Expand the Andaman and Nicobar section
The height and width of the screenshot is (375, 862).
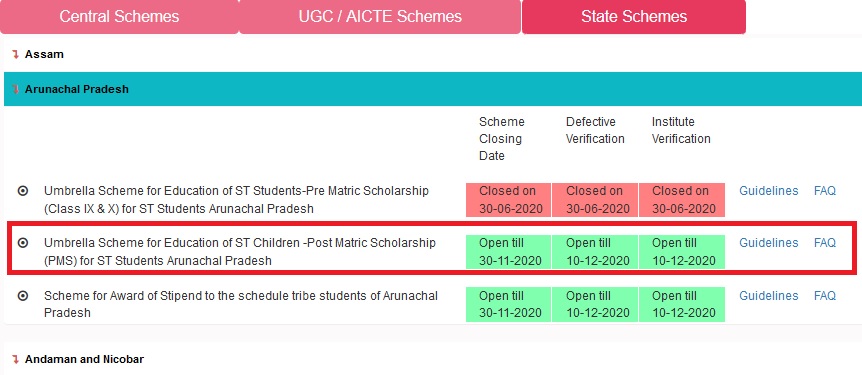pyautogui.click(x=84, y=360)
